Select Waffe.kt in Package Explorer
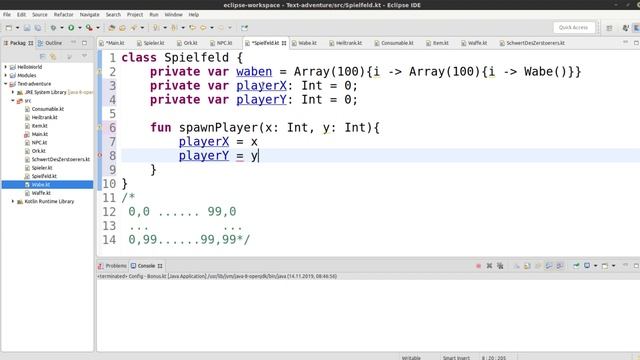The image size is (640, 360). [41, 193]
